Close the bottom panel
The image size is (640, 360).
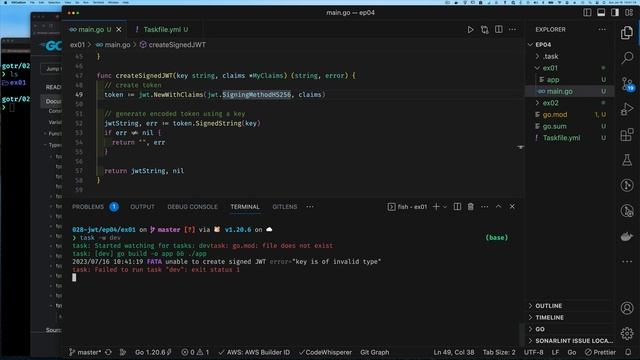[512, 207]
